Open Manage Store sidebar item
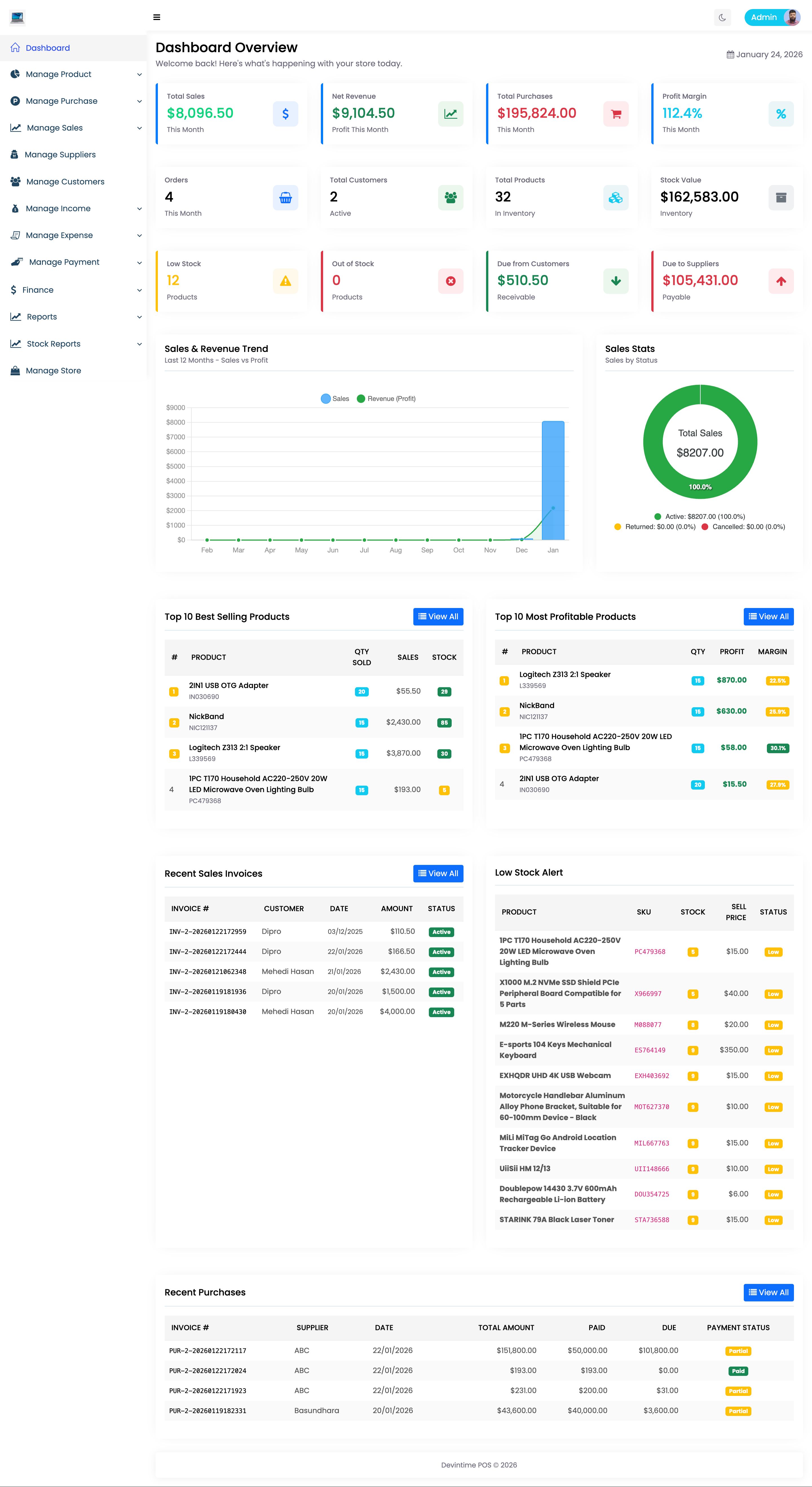This screenshot has width=812, height=1487. point(53,371)
